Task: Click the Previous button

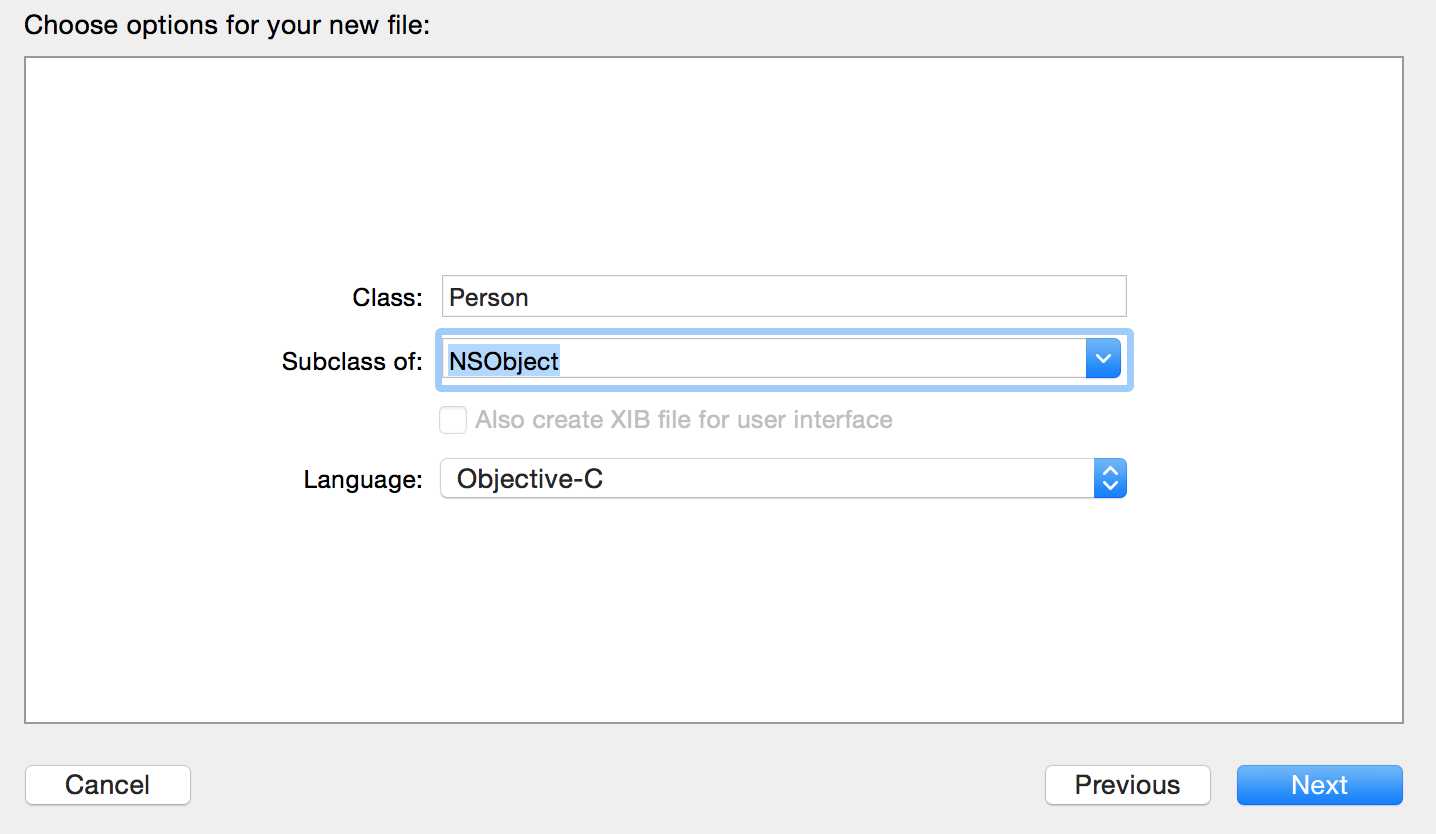Action: tap(1127, 785)
